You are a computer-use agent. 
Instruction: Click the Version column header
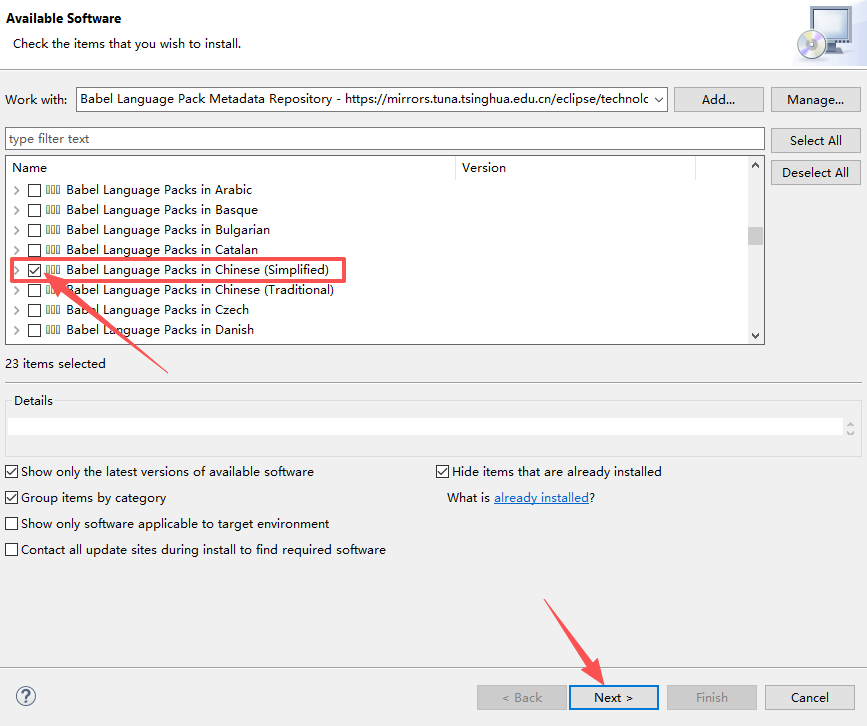[575, 168]
